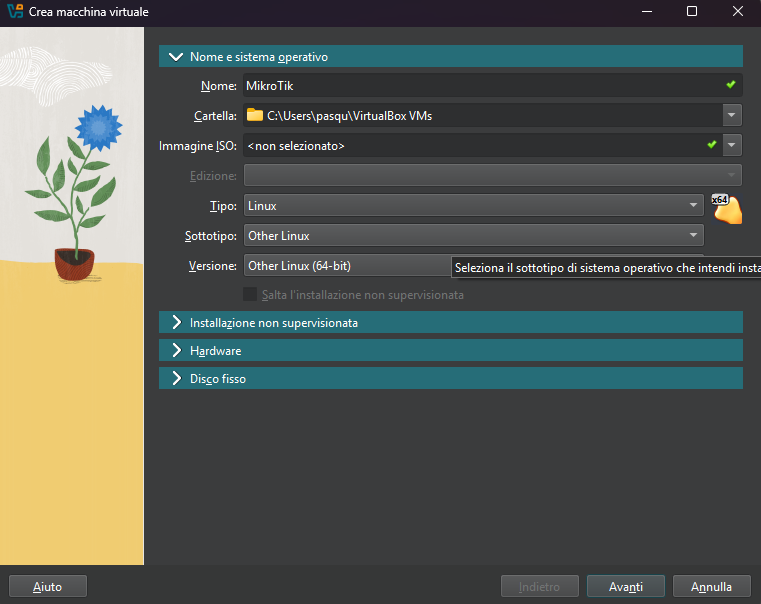Click the greyed-out Indietro button
761x604 pixels.
pyautogui.click(x=540, y=586)
